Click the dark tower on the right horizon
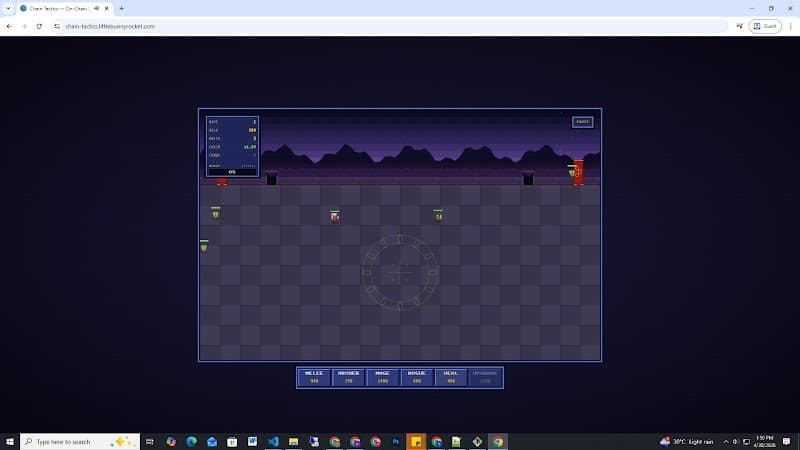 click(528, 178)
